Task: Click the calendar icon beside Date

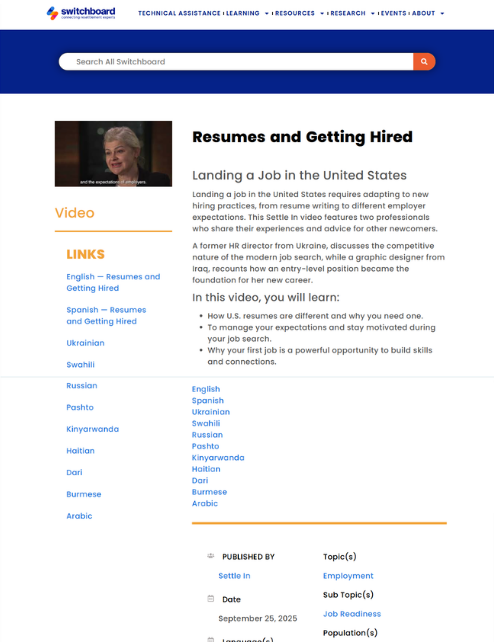Action: click(x=211, y=599)
